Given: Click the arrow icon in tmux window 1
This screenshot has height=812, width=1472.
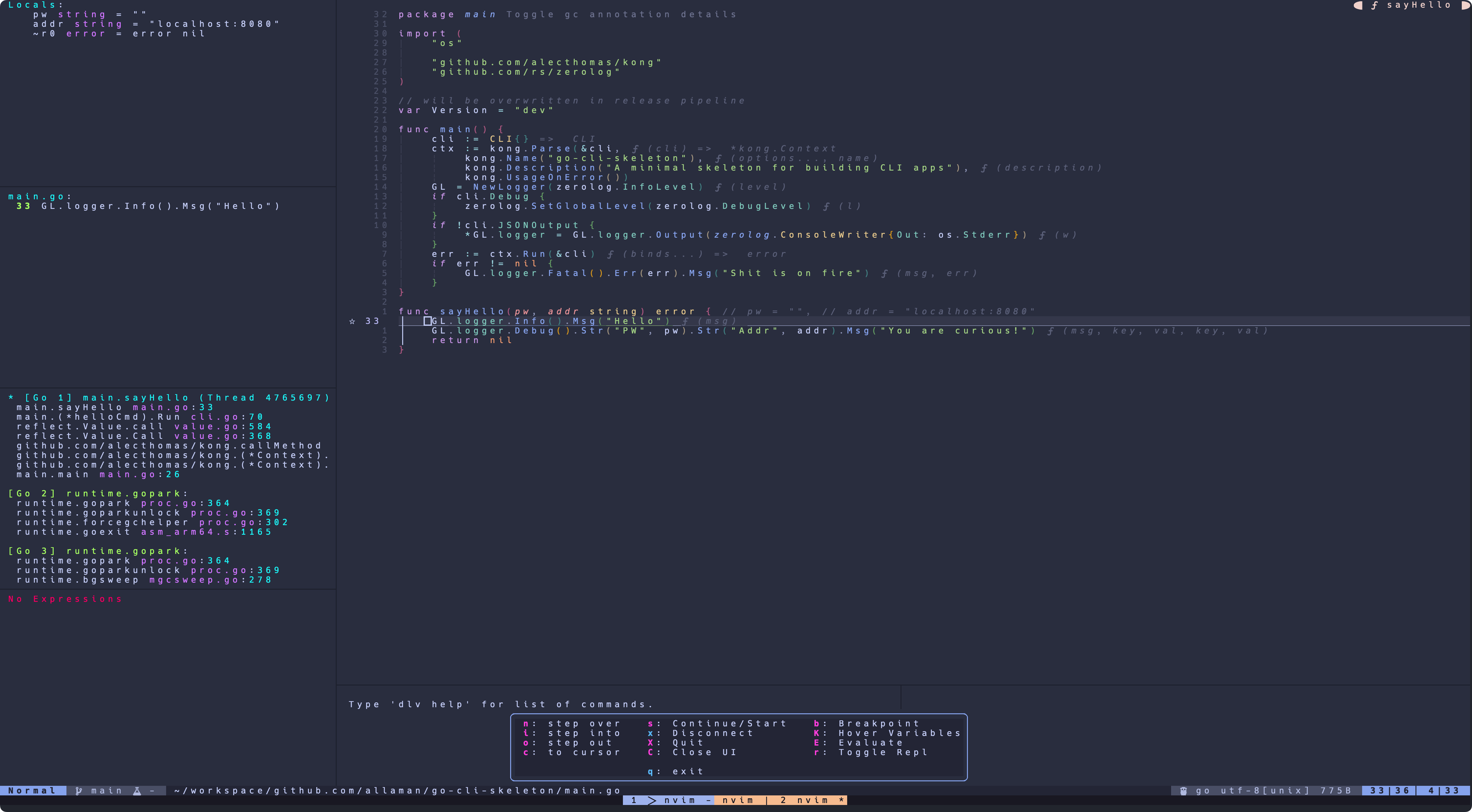Looking at the screenshot, I should (652, 801).
